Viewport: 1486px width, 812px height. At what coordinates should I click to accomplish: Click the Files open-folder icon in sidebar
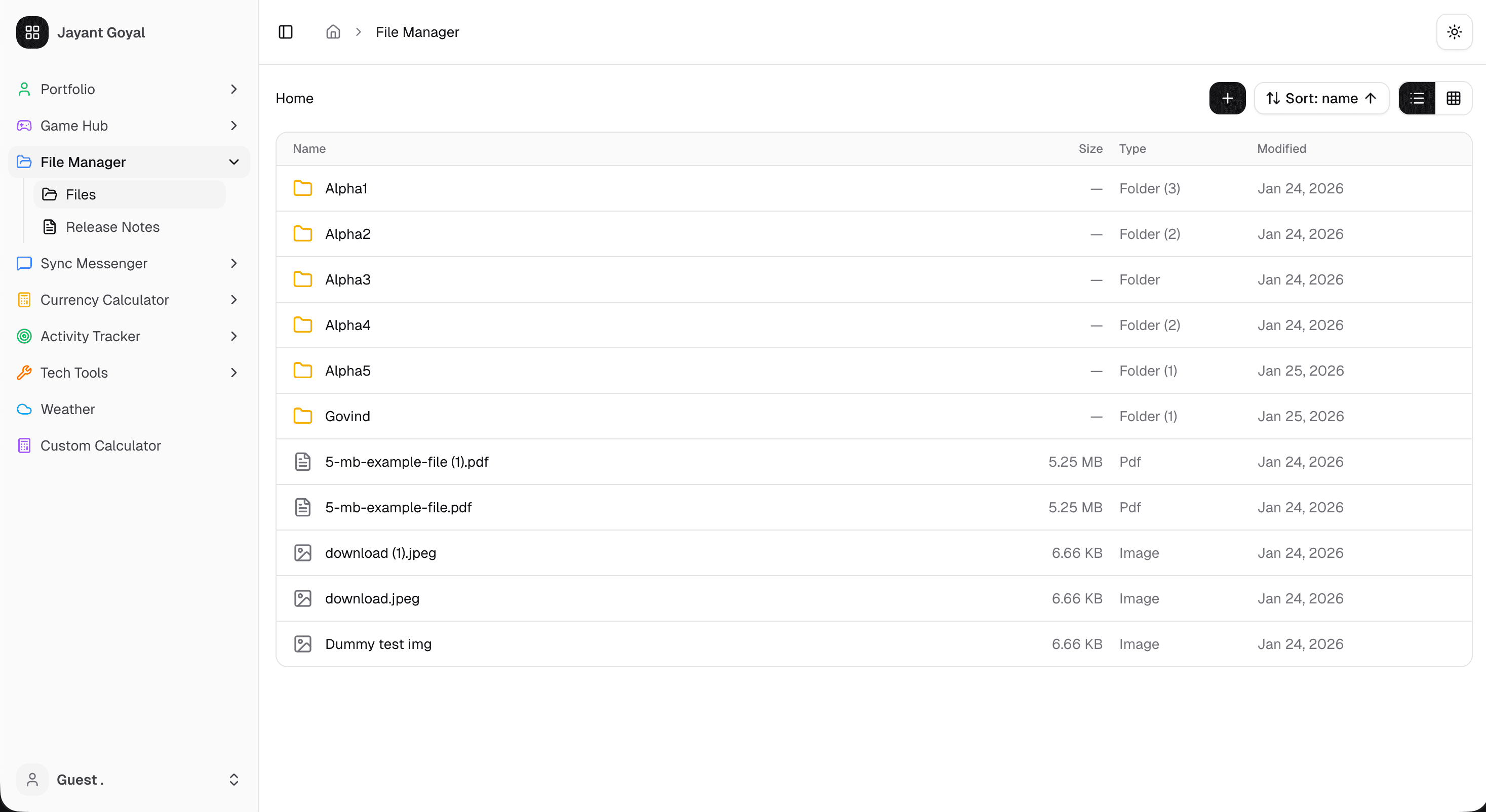(x=50, y=194)
